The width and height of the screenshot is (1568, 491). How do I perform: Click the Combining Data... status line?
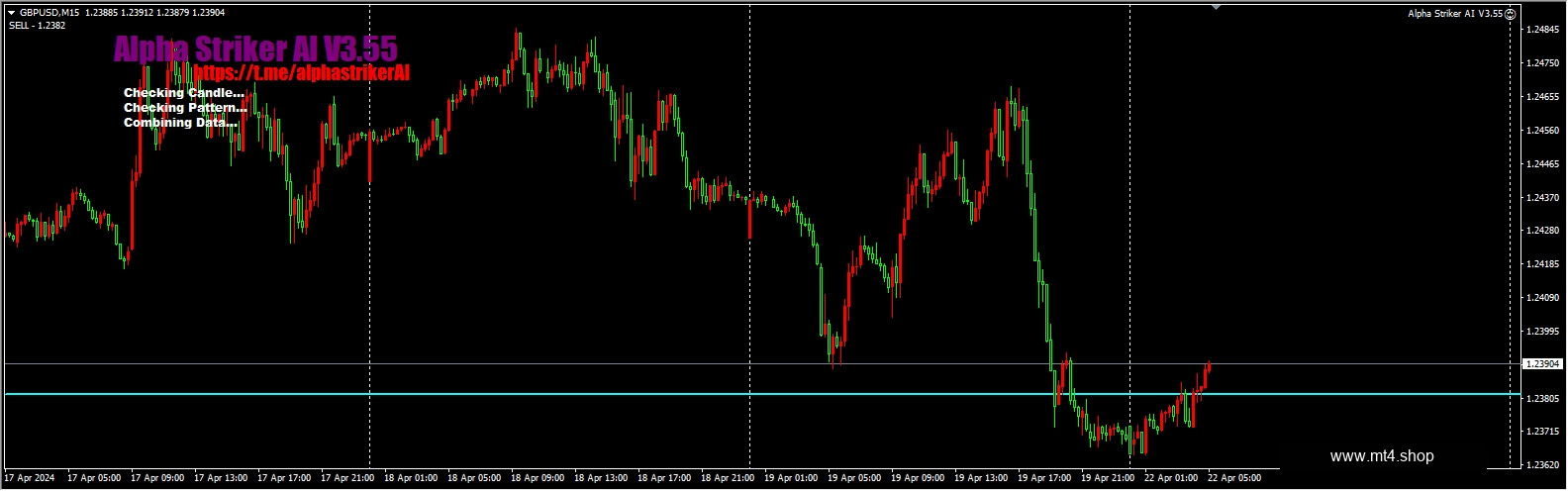pyautogui.click(x=181, y=123)
